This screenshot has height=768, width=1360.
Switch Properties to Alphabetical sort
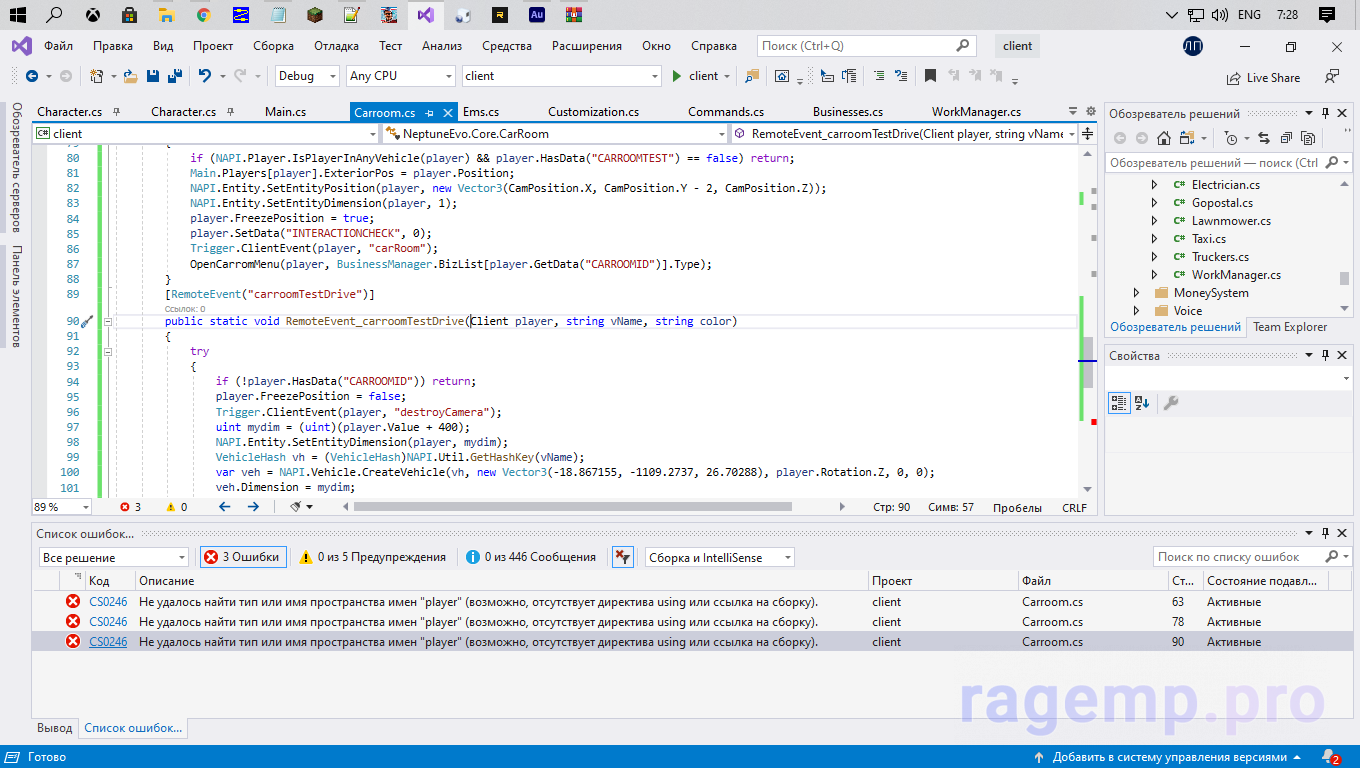tap(1141, 403)
